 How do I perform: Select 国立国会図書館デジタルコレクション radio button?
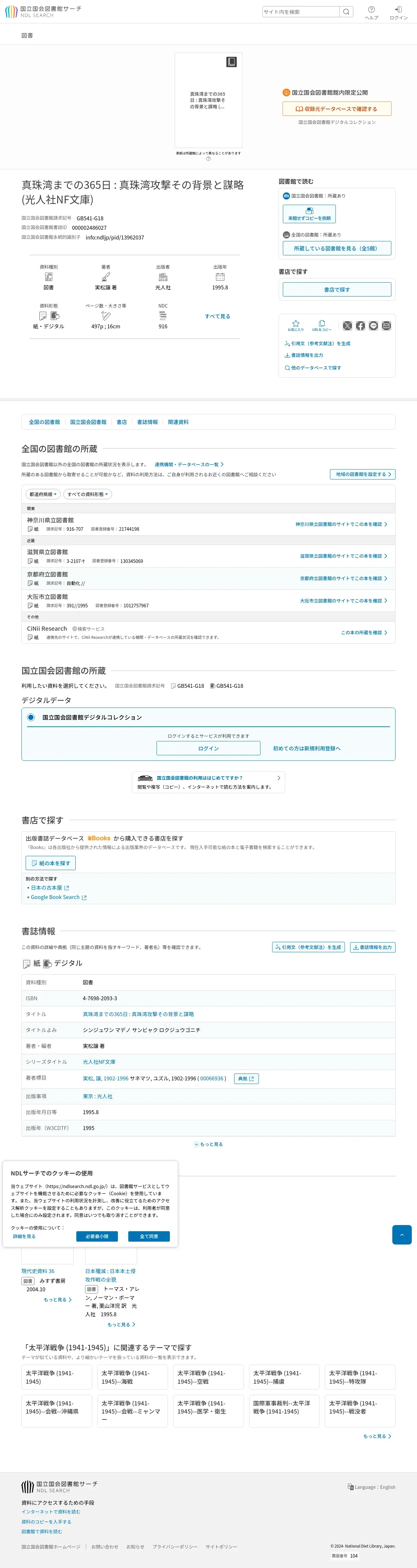click(31, 717)
